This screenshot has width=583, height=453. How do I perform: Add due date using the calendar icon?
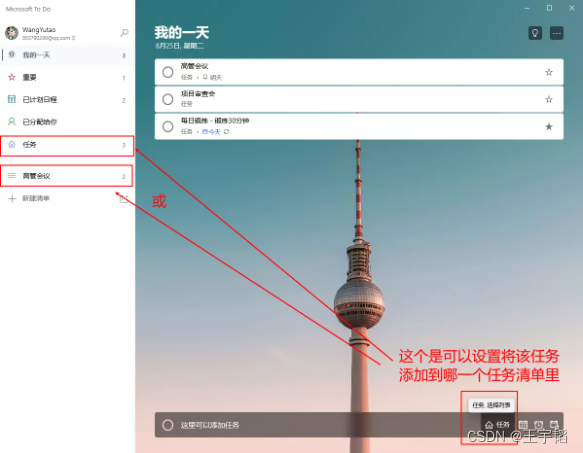pyautogui.click(x=523, y=424)
